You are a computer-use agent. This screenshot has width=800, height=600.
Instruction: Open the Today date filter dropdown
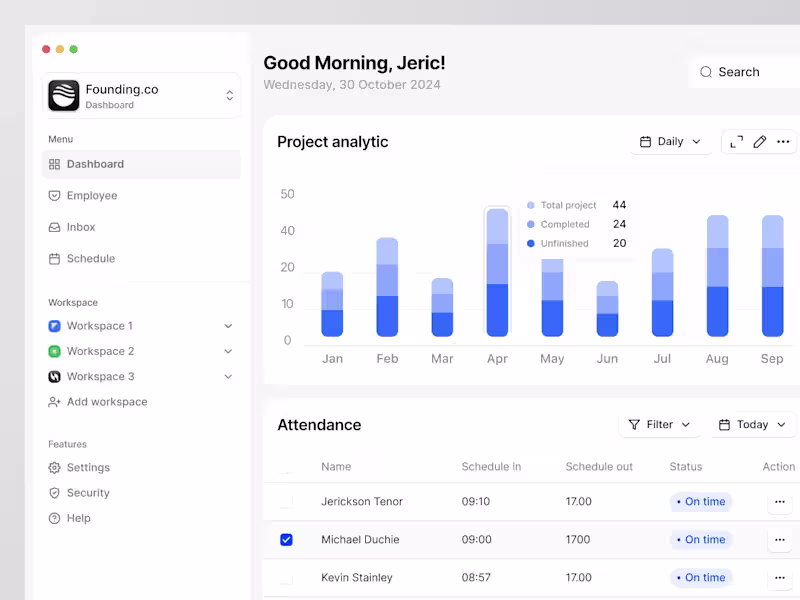pos(752,424)
